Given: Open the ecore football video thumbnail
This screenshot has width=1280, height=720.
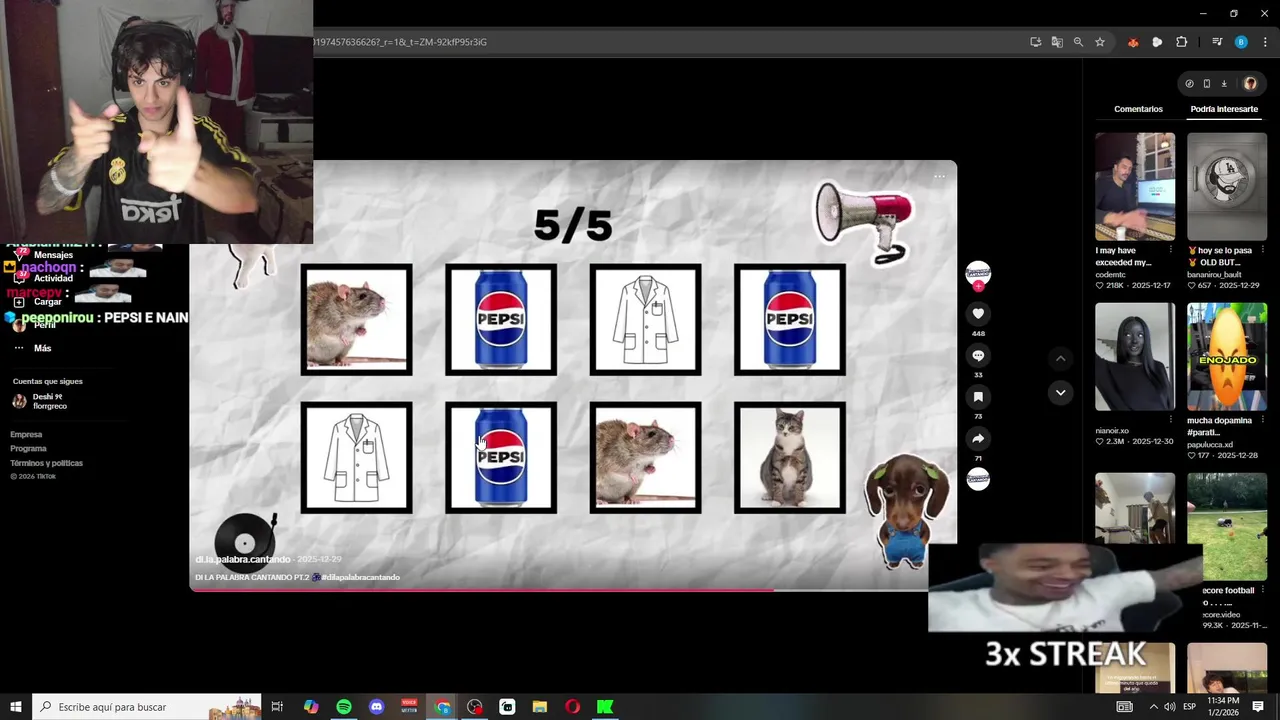Looking at the screenshot, I should click(1227, 527).
